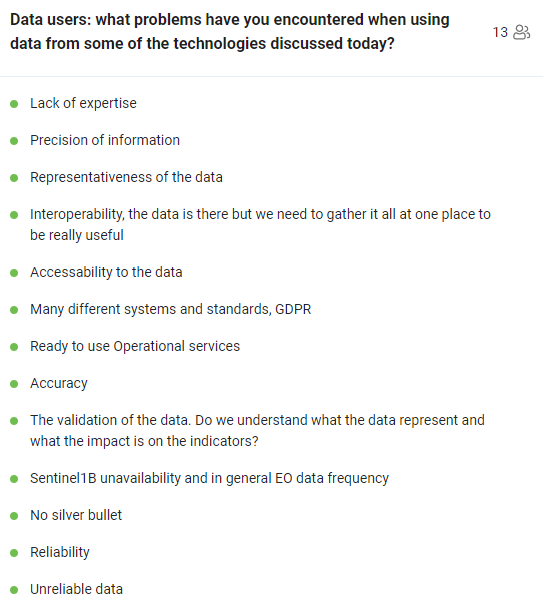Viewport: 543px width, 611px height.
Task: Click the participants count icon
Action: pyautogui.click(x=522, y=32)
